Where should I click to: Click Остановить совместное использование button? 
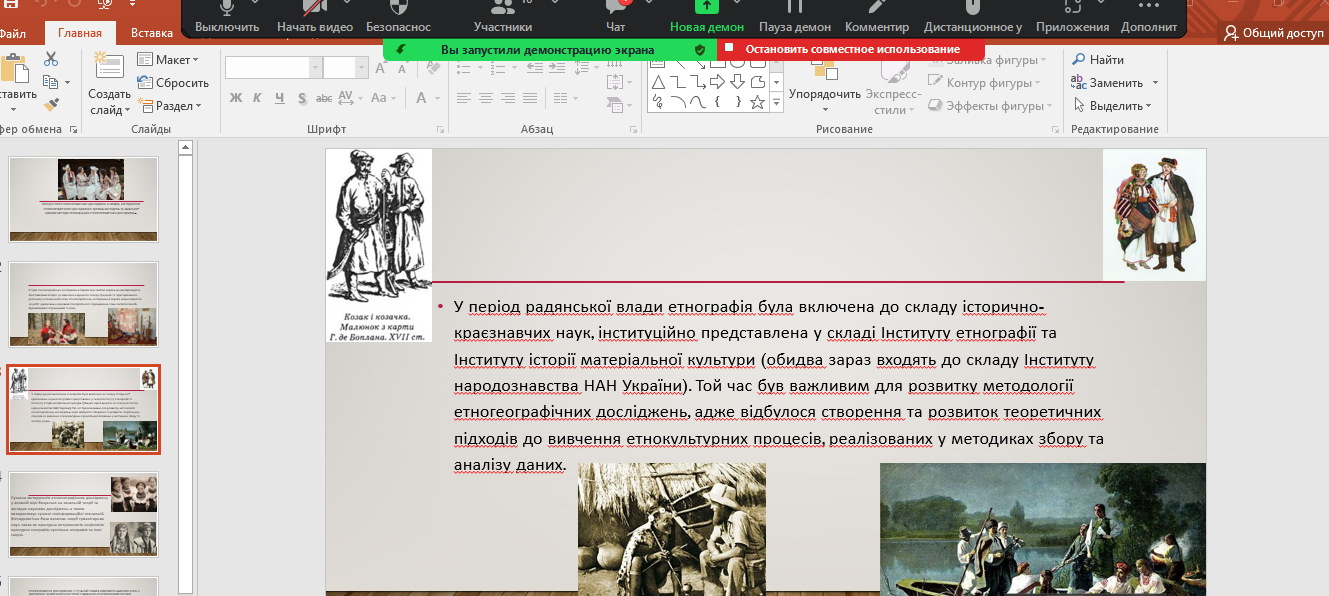click(x=851, y=49)
